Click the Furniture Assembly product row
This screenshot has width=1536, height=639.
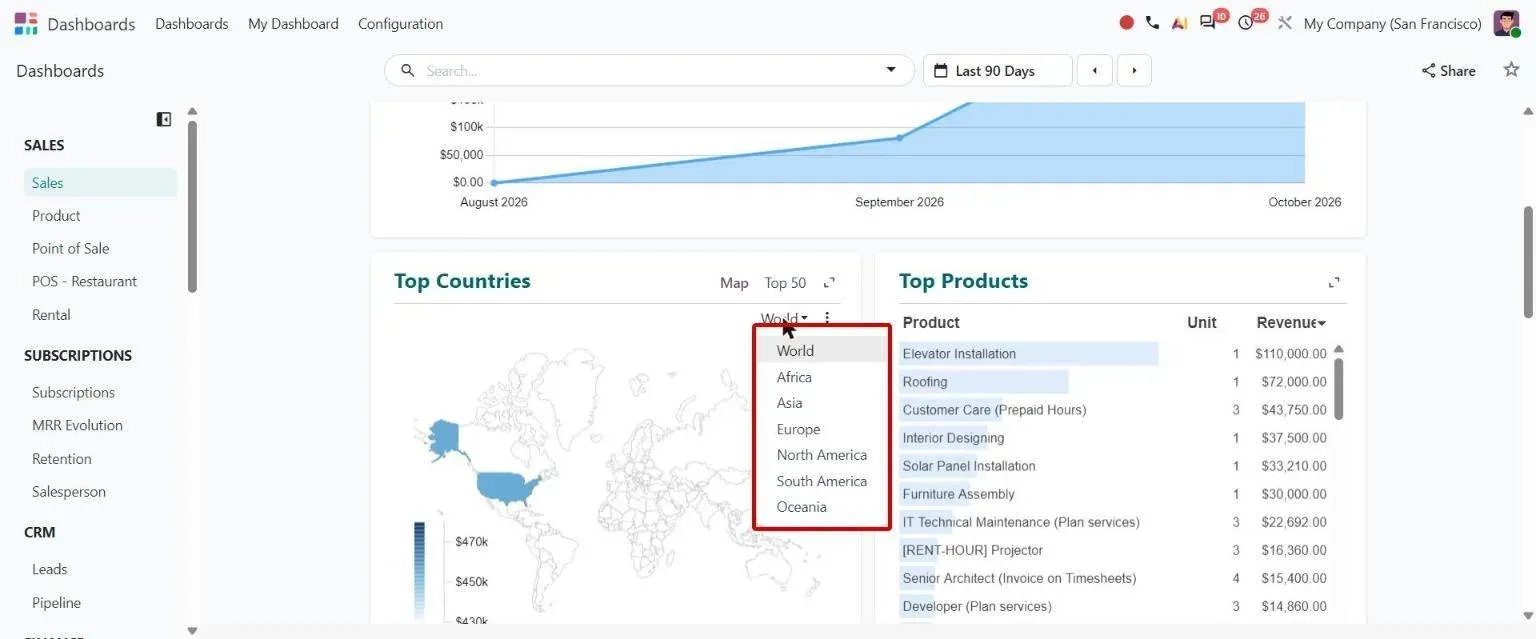click(1114, 494)
